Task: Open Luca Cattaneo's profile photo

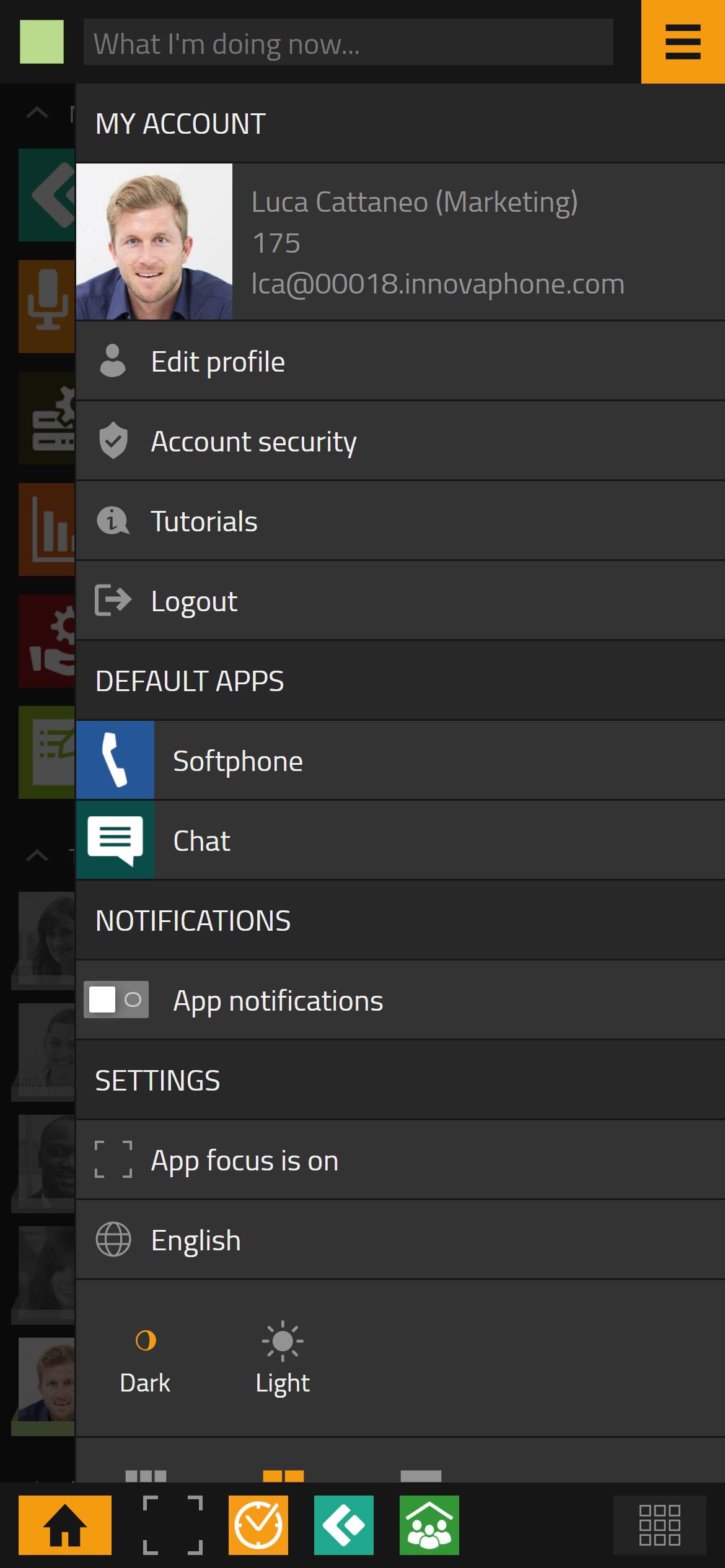Action: 154,242
